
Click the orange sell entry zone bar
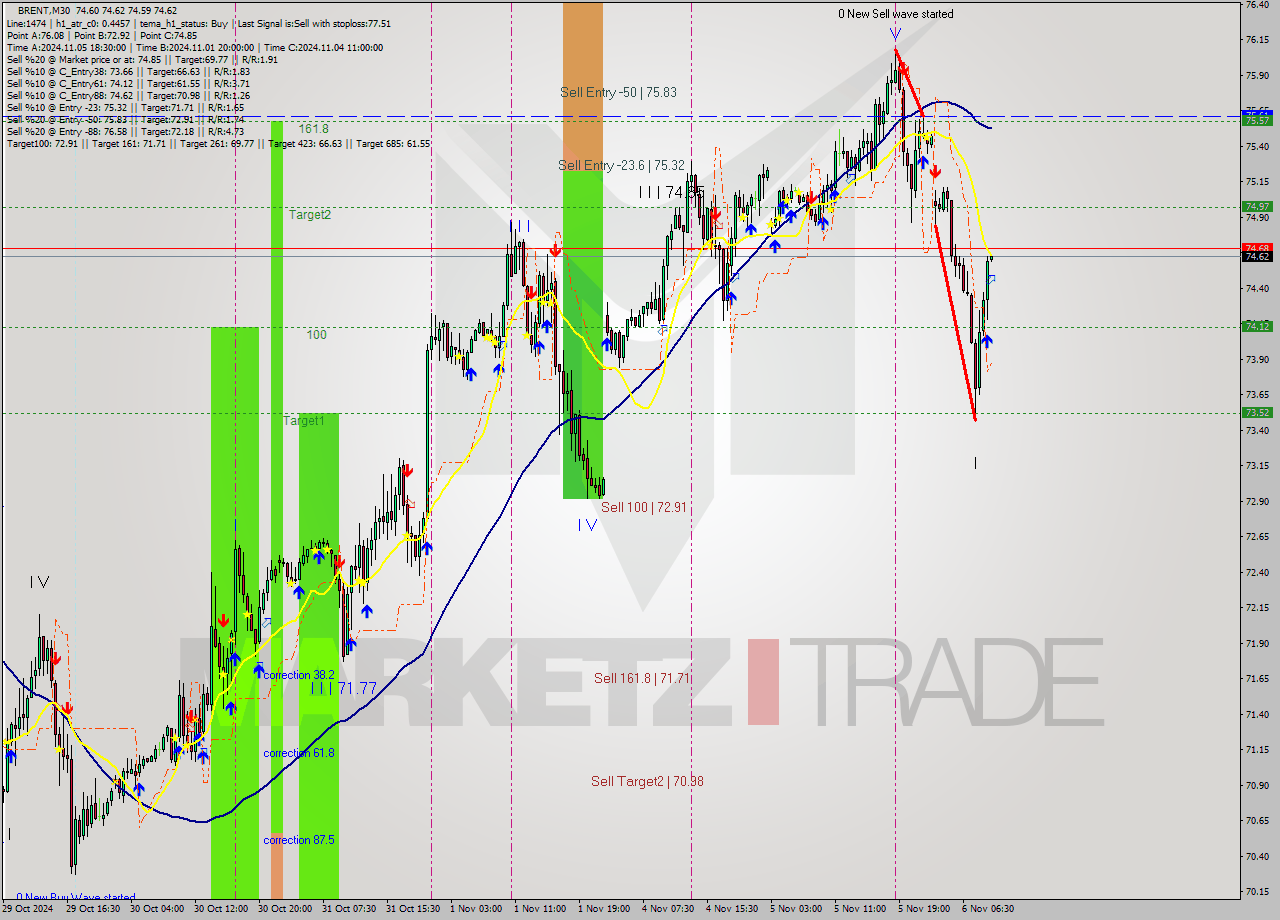(583, 86)
